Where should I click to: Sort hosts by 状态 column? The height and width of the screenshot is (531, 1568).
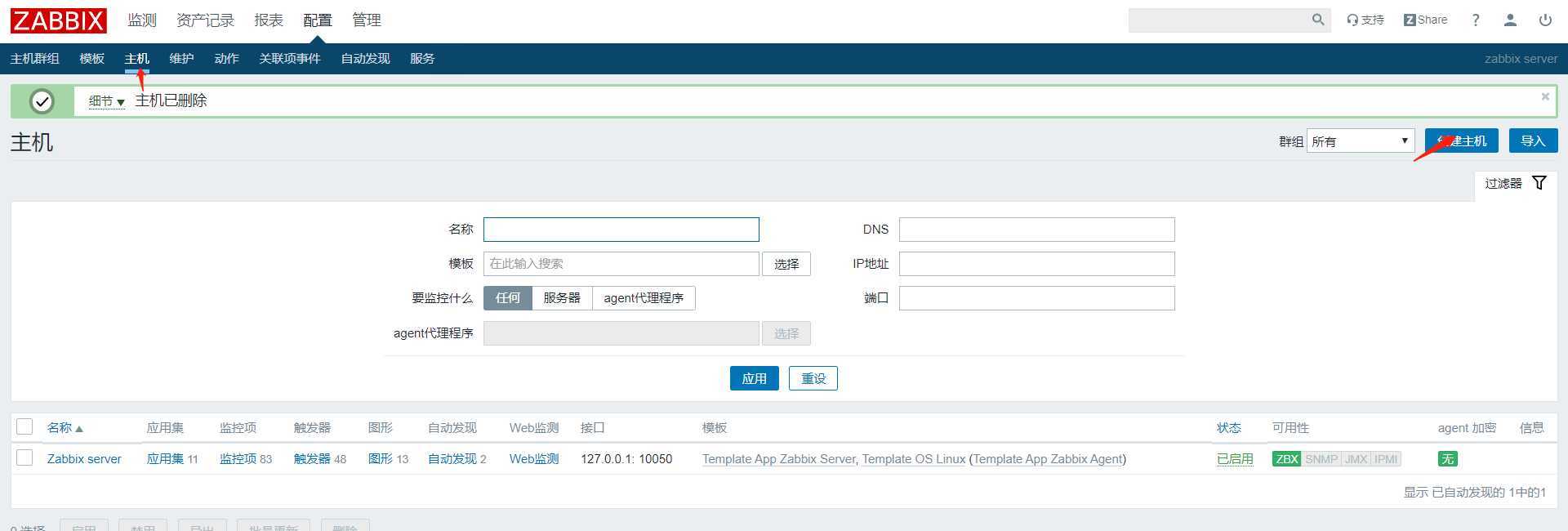(x=1228, y=427)
